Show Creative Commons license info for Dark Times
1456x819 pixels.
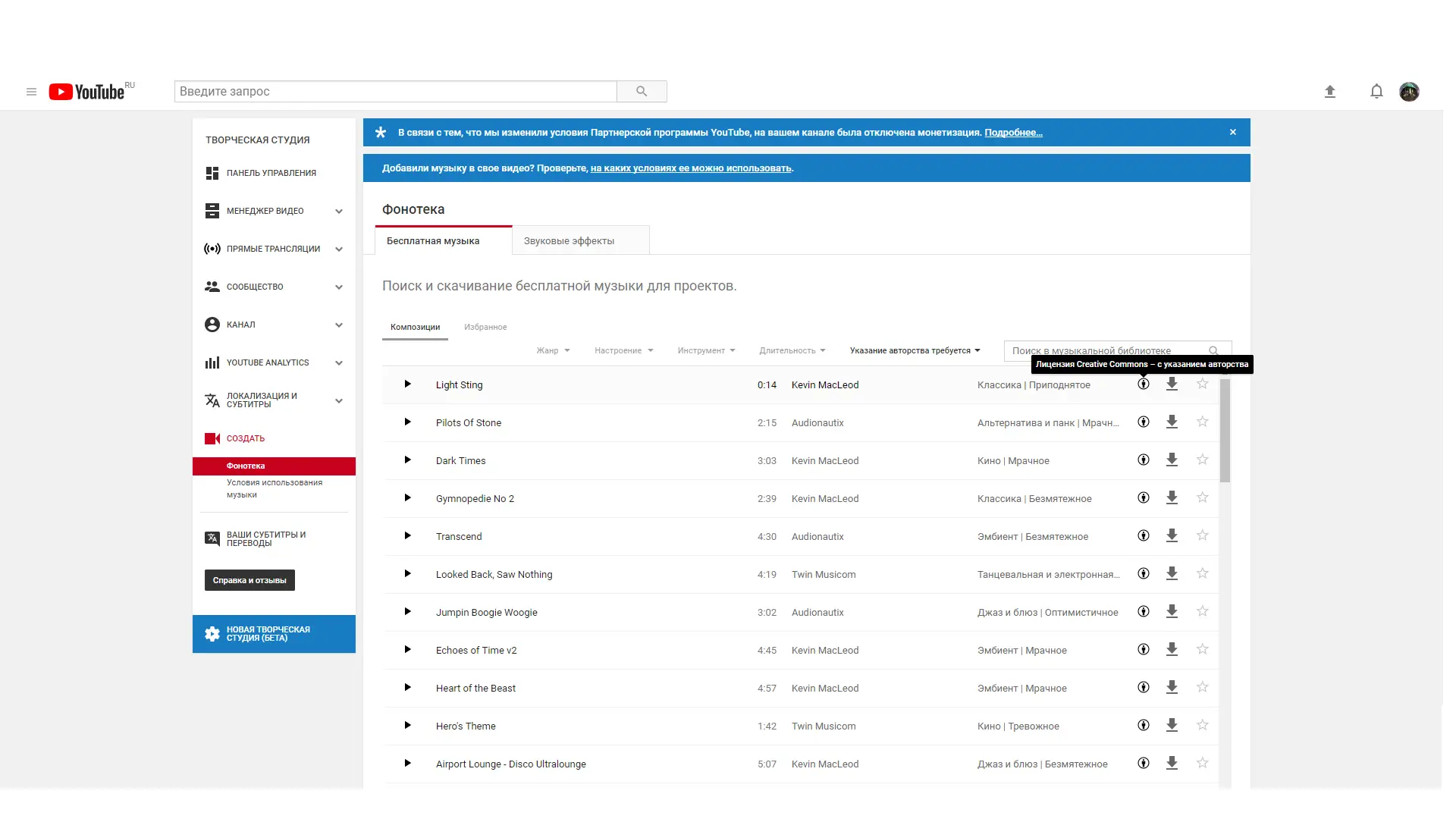1144,460
